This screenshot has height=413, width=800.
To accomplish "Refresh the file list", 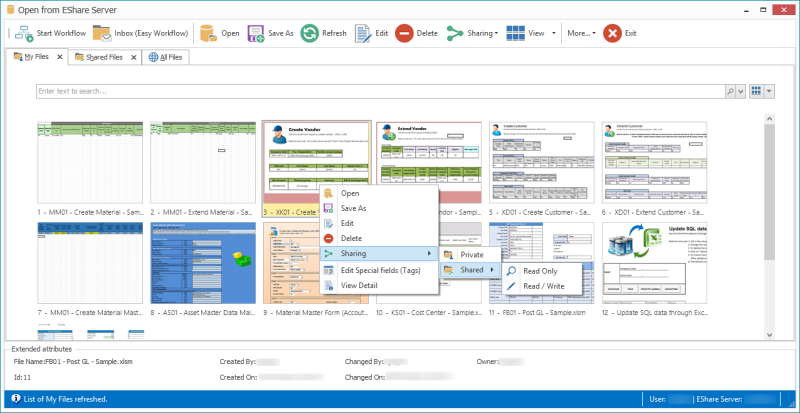I will pos(310,33).
